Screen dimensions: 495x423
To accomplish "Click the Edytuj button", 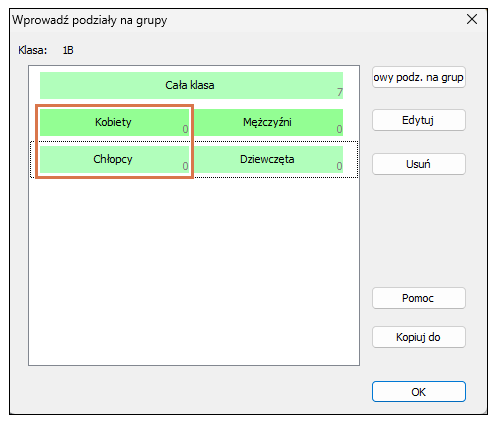I will click(x=419, y=120).
